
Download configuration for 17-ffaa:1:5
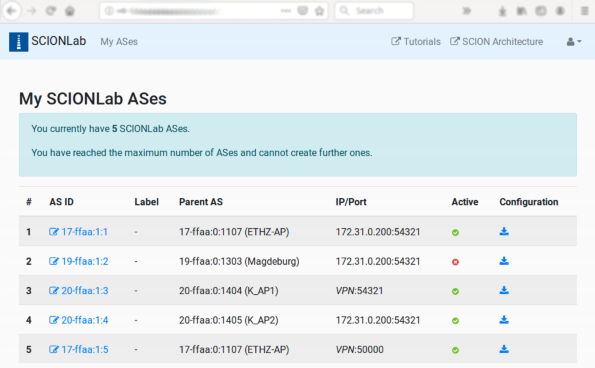click(504, 349)
